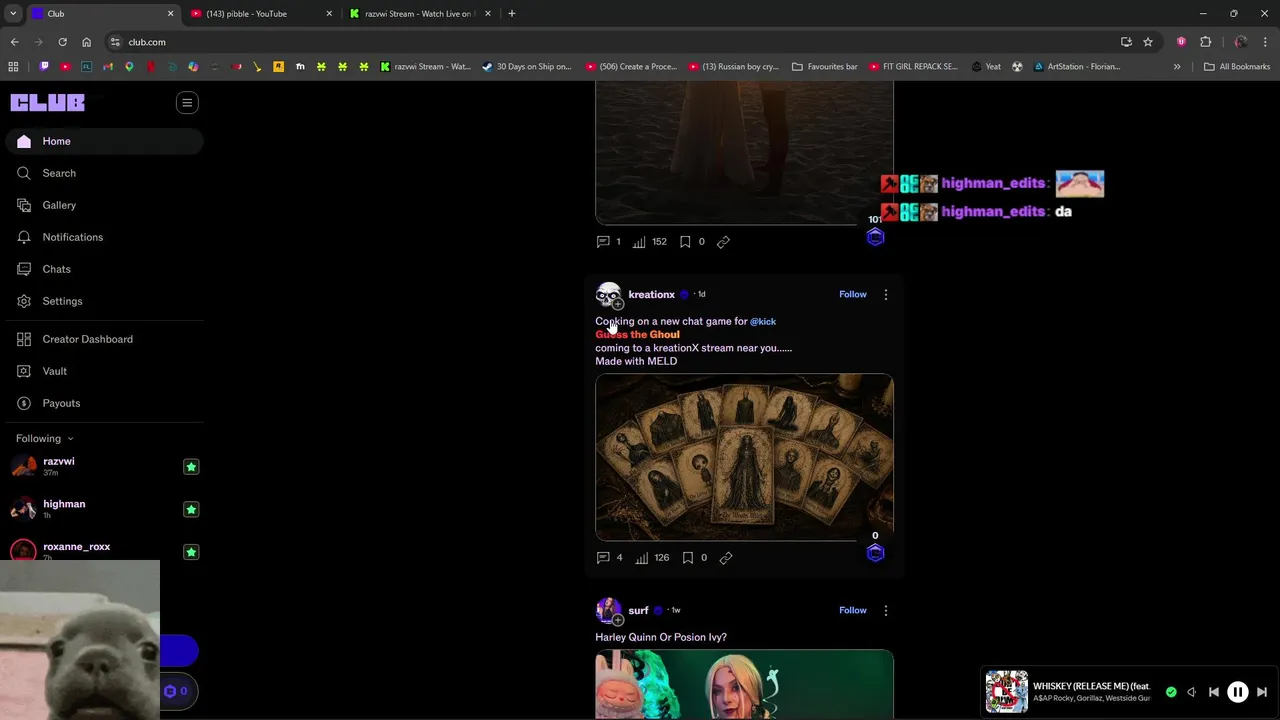Open Harley Quinn post image
1280x720 pixels.
click(744, 684)
